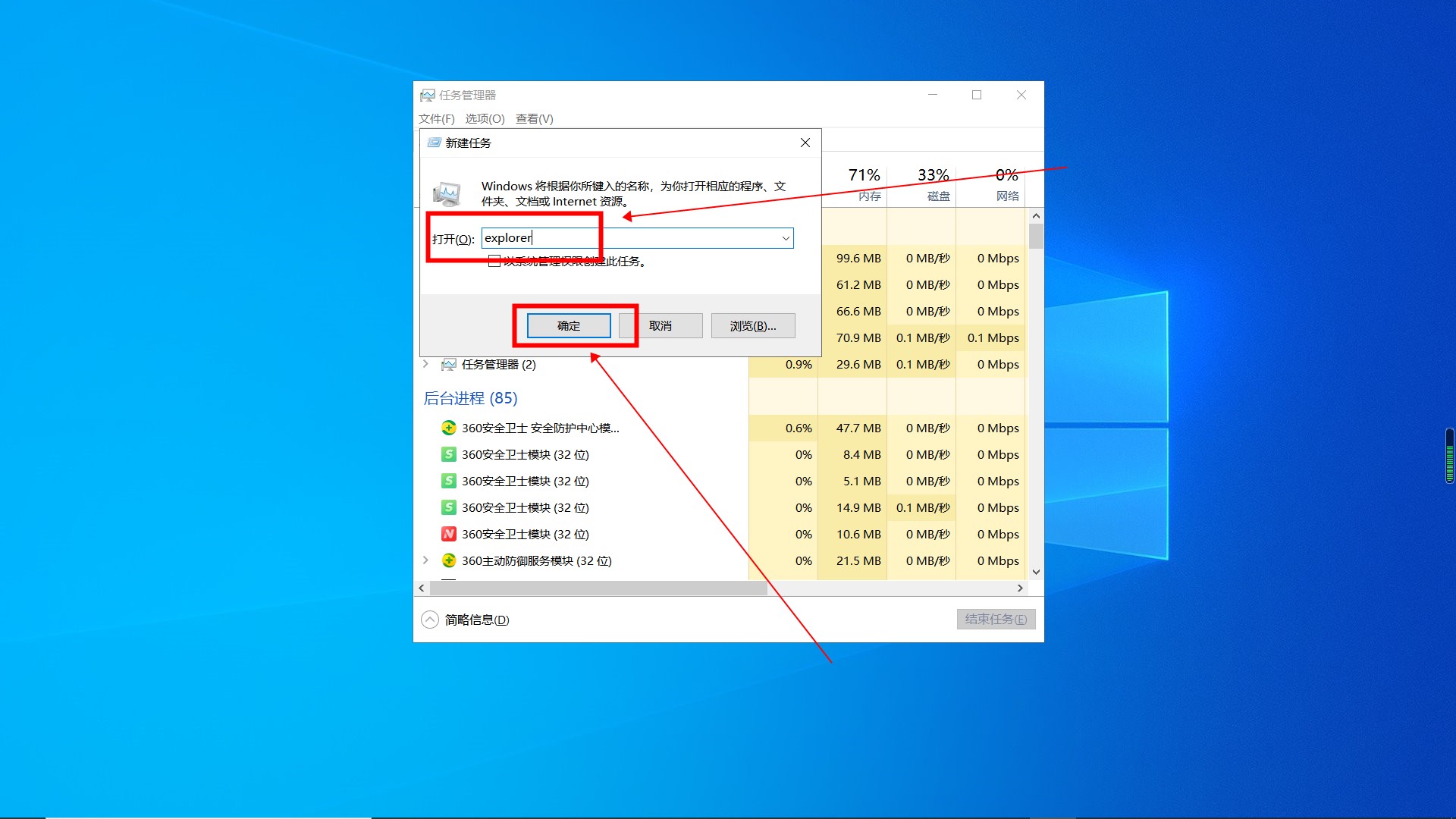Click the 确定 button
The width and height of the screenshot is (1456, 819).
[569, 326]
